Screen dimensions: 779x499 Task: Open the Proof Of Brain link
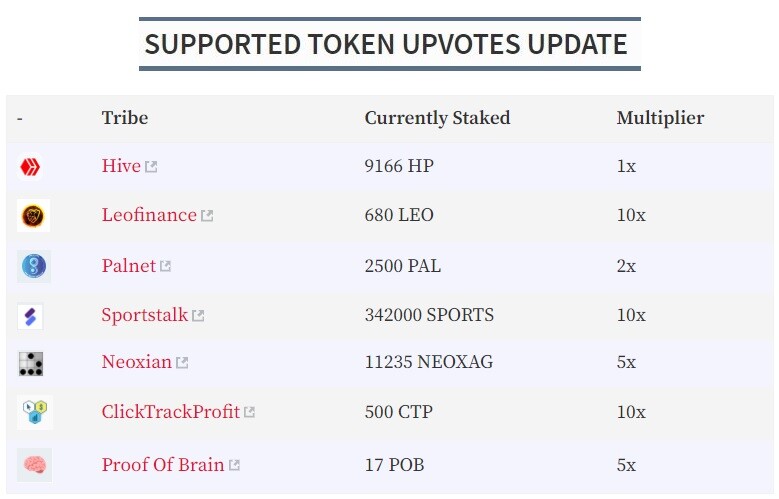click(163, 465)
